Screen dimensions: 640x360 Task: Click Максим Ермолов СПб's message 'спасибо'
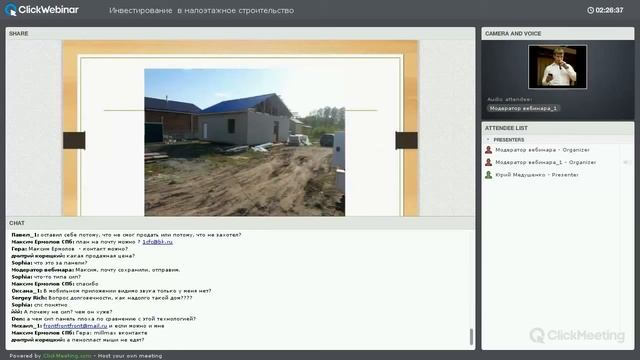point(55,284)
